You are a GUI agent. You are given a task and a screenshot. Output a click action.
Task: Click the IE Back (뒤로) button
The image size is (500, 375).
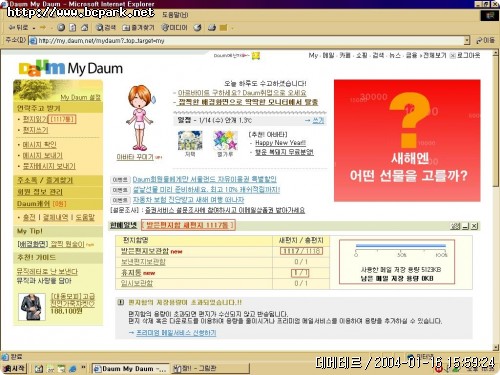[x=18, y=27]
